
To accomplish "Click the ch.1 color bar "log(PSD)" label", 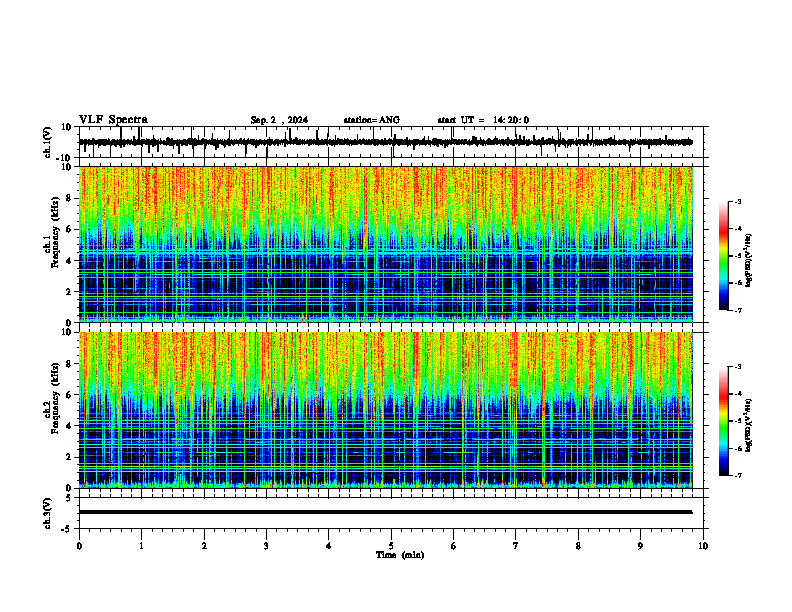I will pos(749,261).
